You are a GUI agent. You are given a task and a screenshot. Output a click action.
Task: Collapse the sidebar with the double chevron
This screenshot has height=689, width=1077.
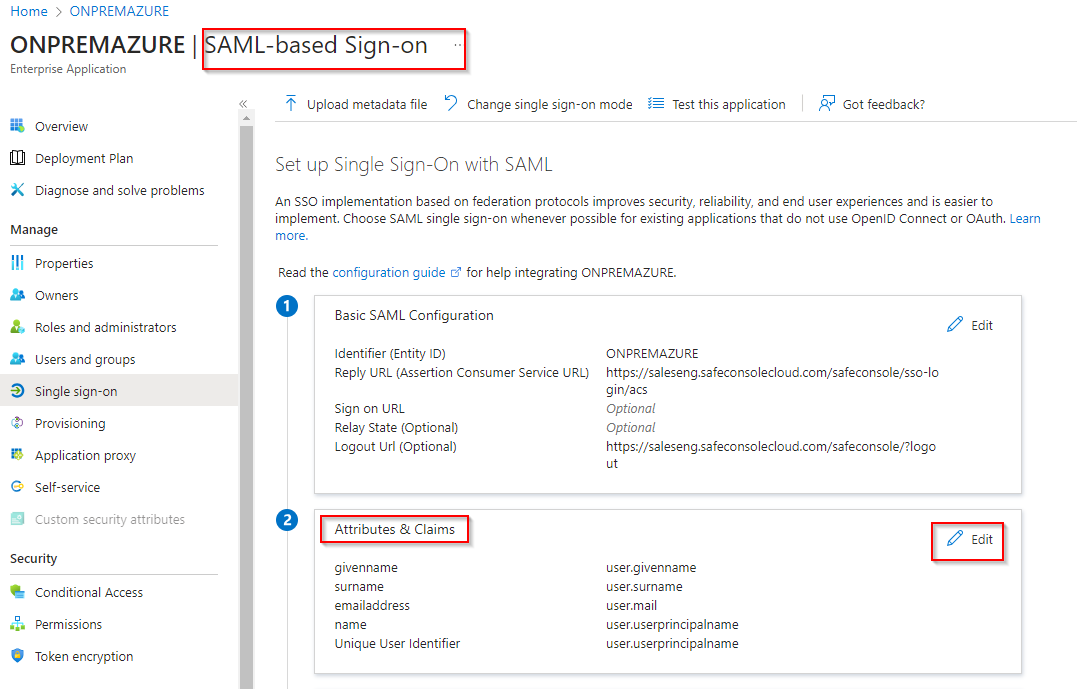tap(243, 104)
